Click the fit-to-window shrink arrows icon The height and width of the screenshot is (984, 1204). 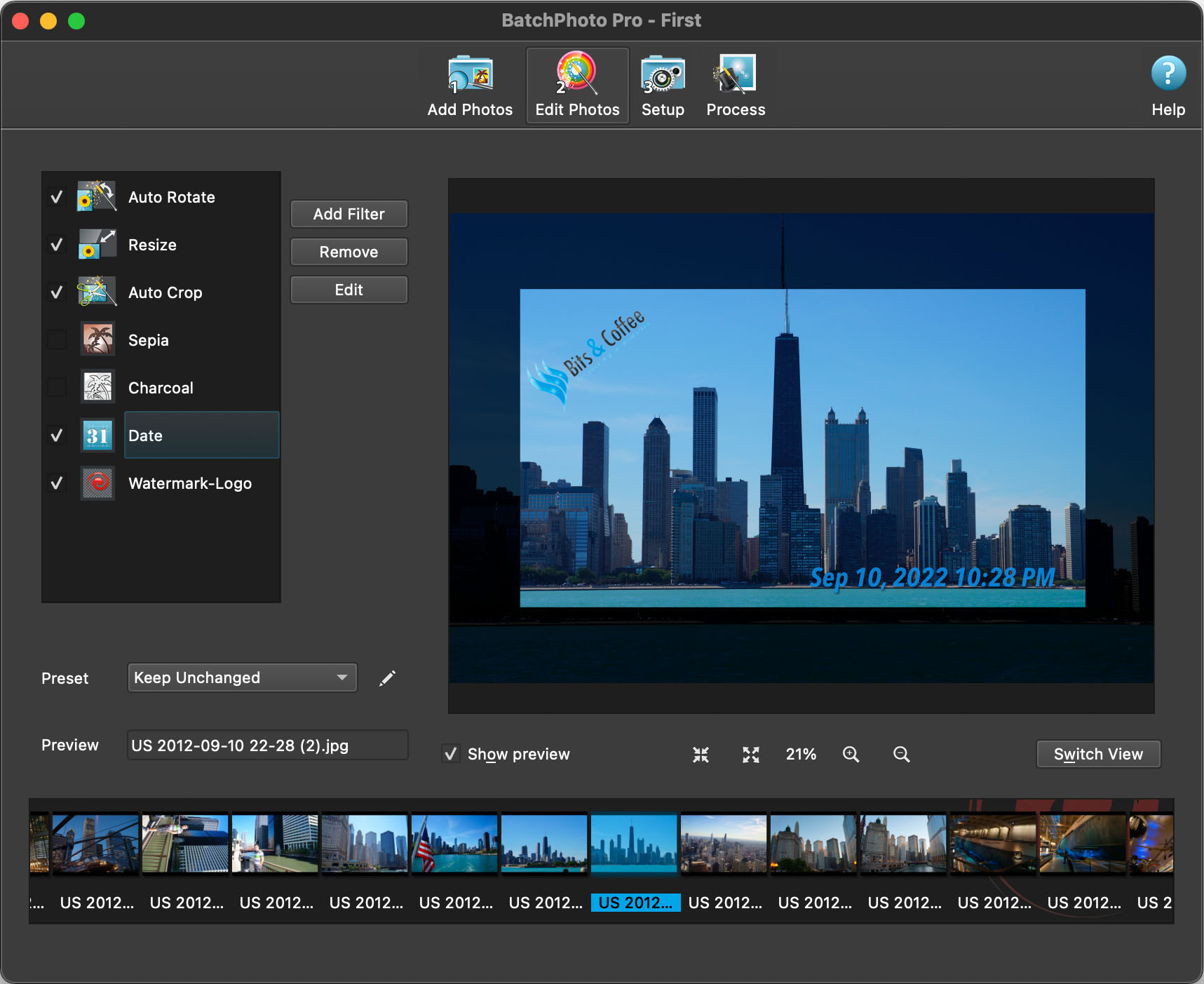(701, 755)
